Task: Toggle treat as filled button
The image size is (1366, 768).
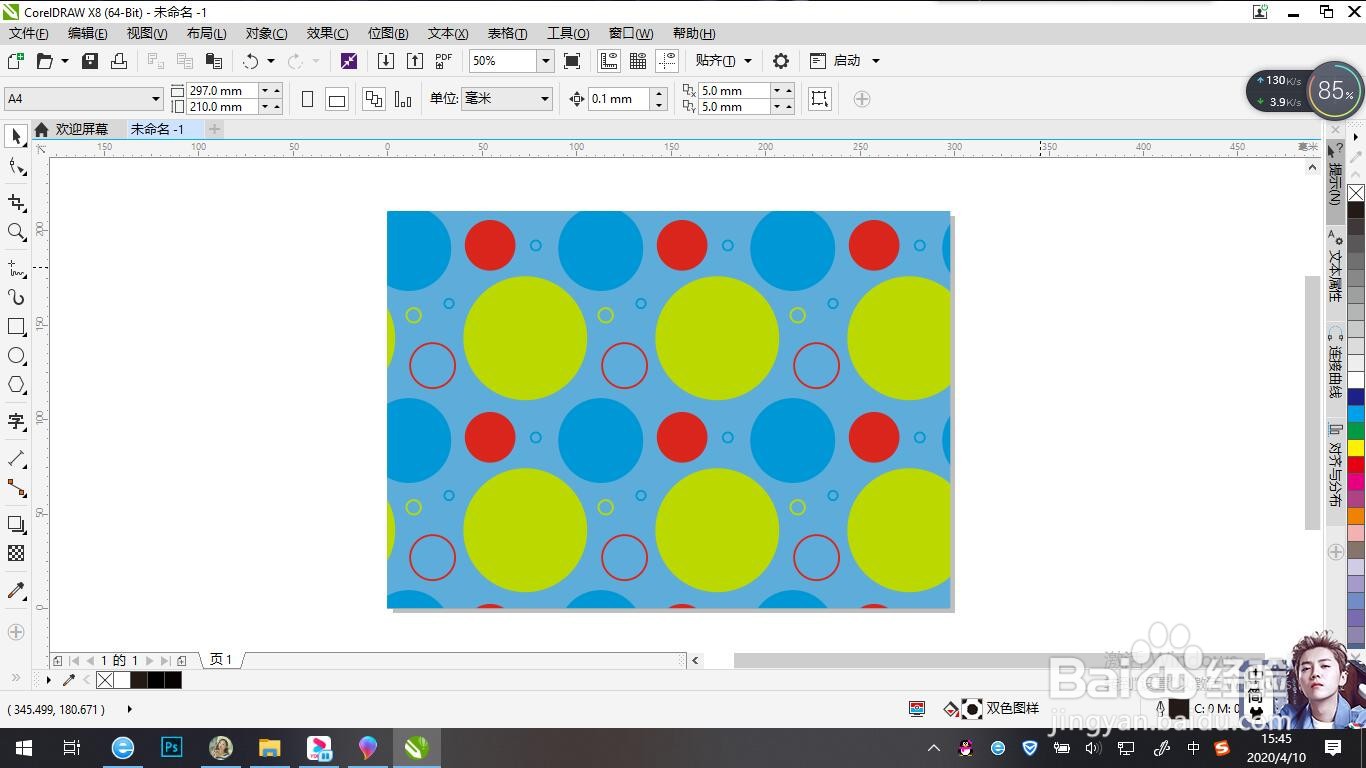Action: tap(819, 99)
